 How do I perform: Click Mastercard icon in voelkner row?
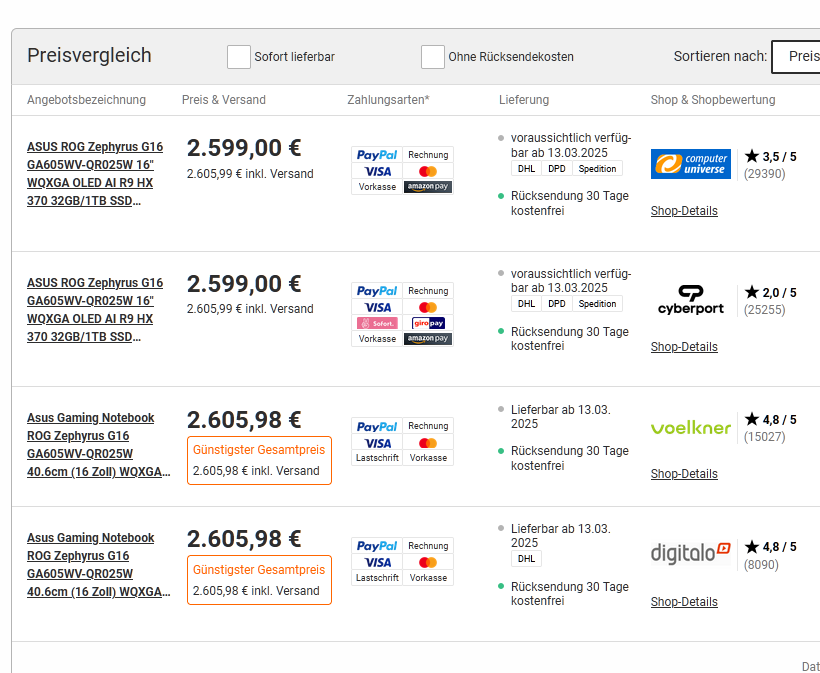[428, 442]
